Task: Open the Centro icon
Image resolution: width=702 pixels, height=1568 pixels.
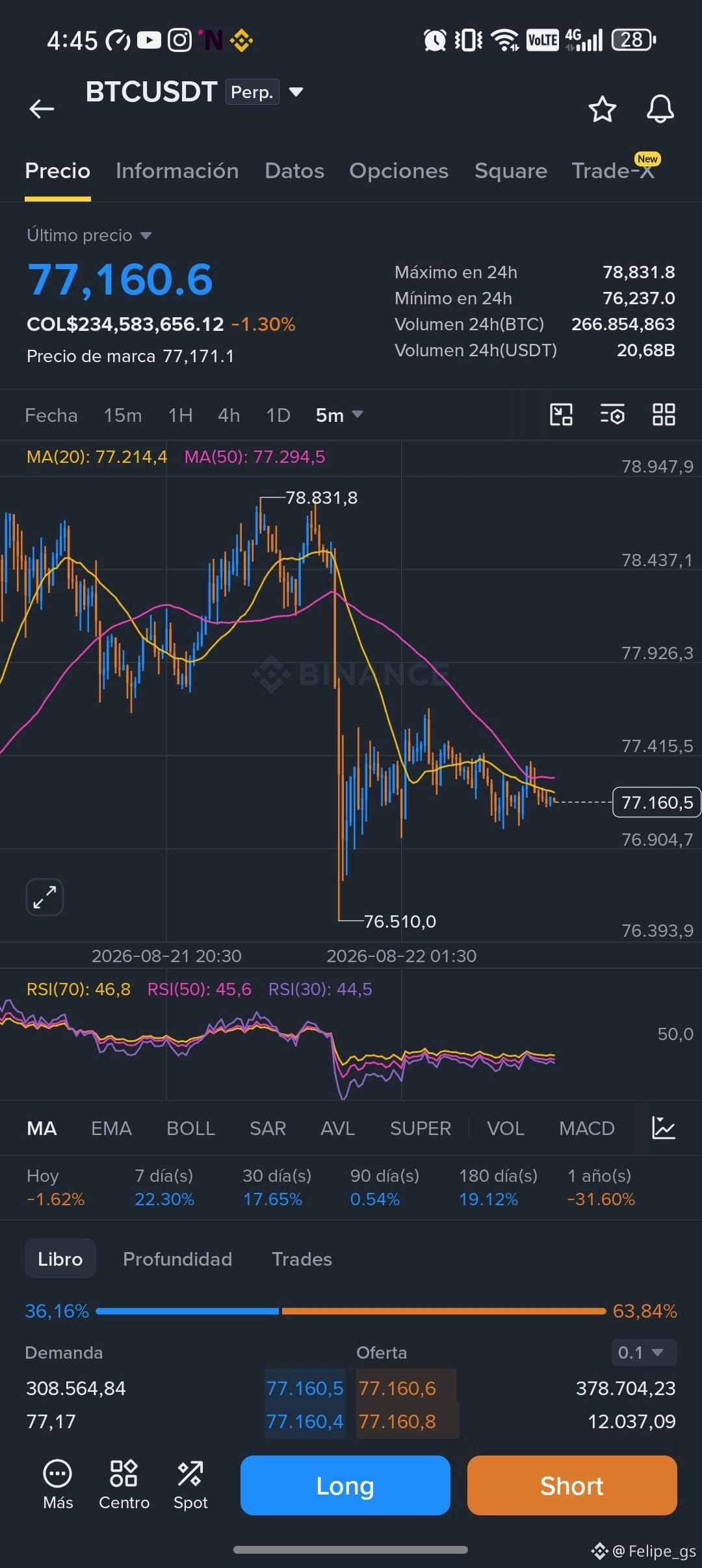Action: (x=124, y=1485)
